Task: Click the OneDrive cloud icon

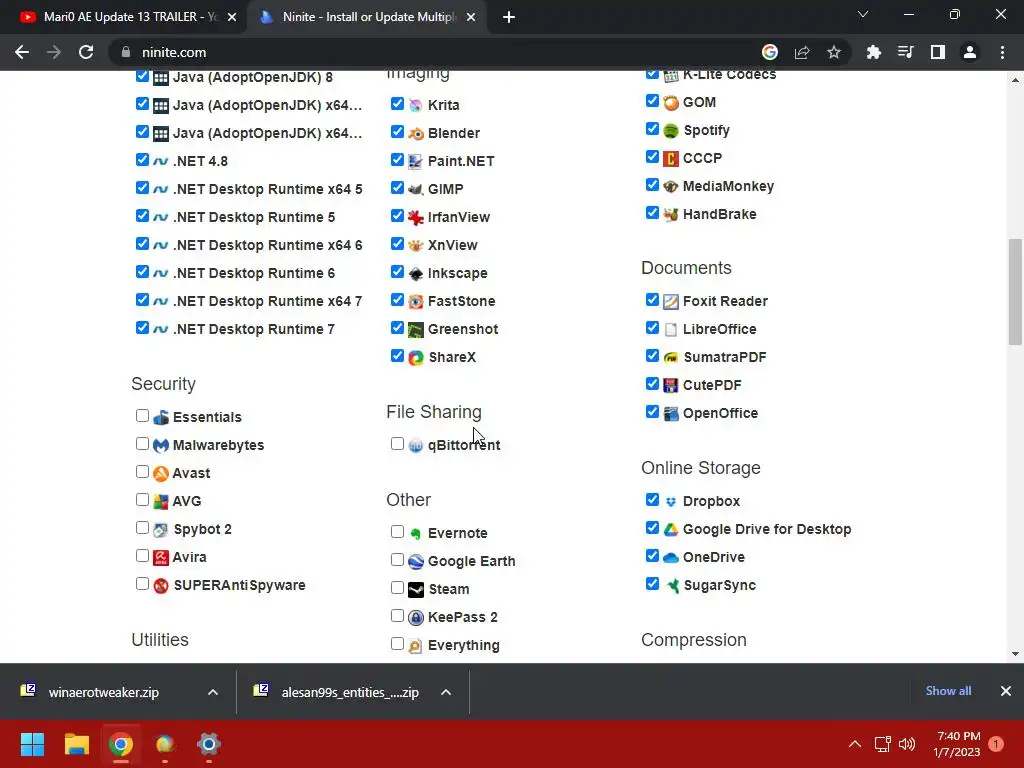Action: 671,557
